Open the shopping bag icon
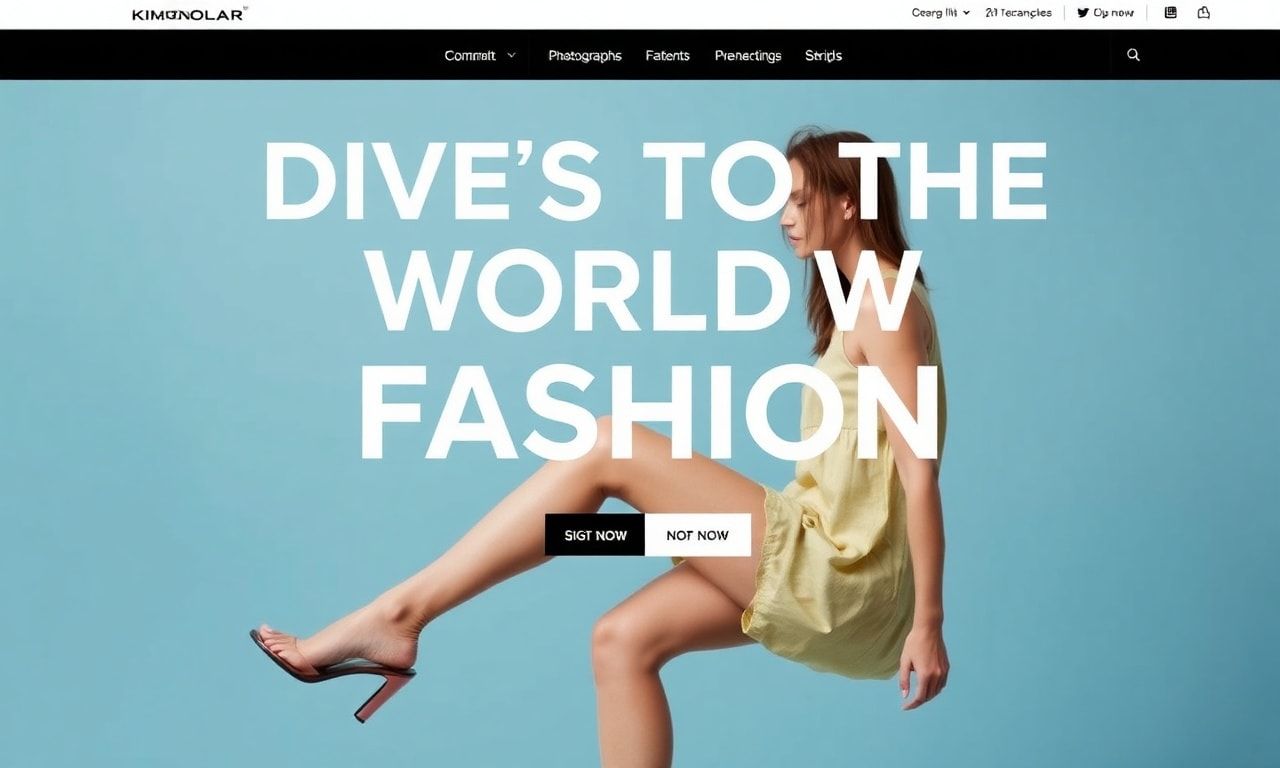1280x768 pixels. (x=1204, y=13)
